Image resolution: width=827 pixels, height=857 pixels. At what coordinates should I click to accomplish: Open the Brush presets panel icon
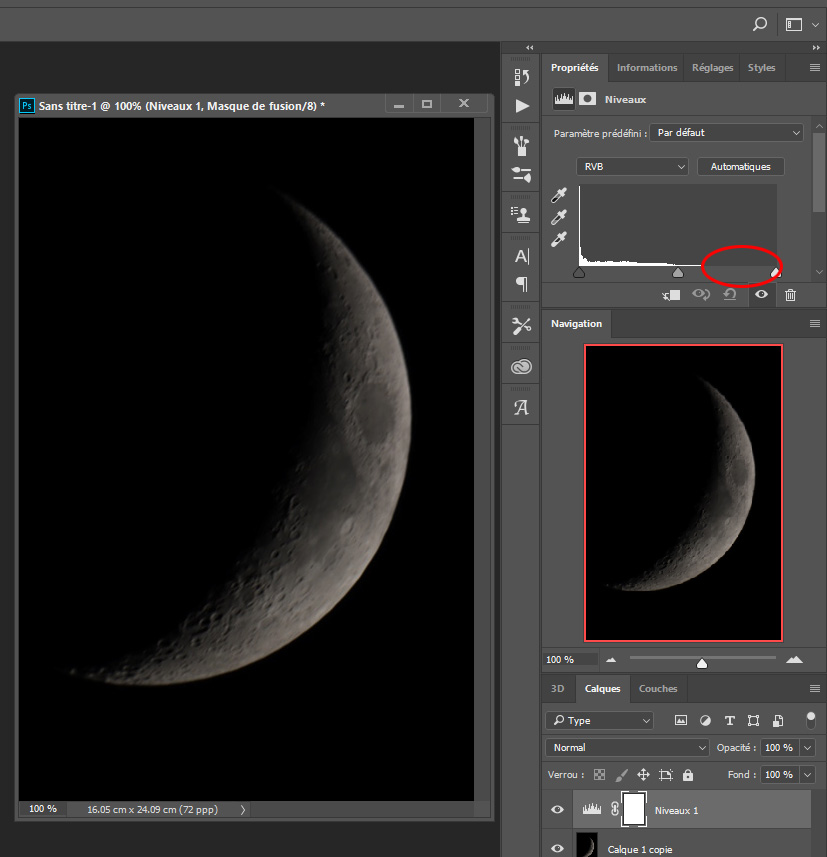pyautogui.click(x=521, y=145)
